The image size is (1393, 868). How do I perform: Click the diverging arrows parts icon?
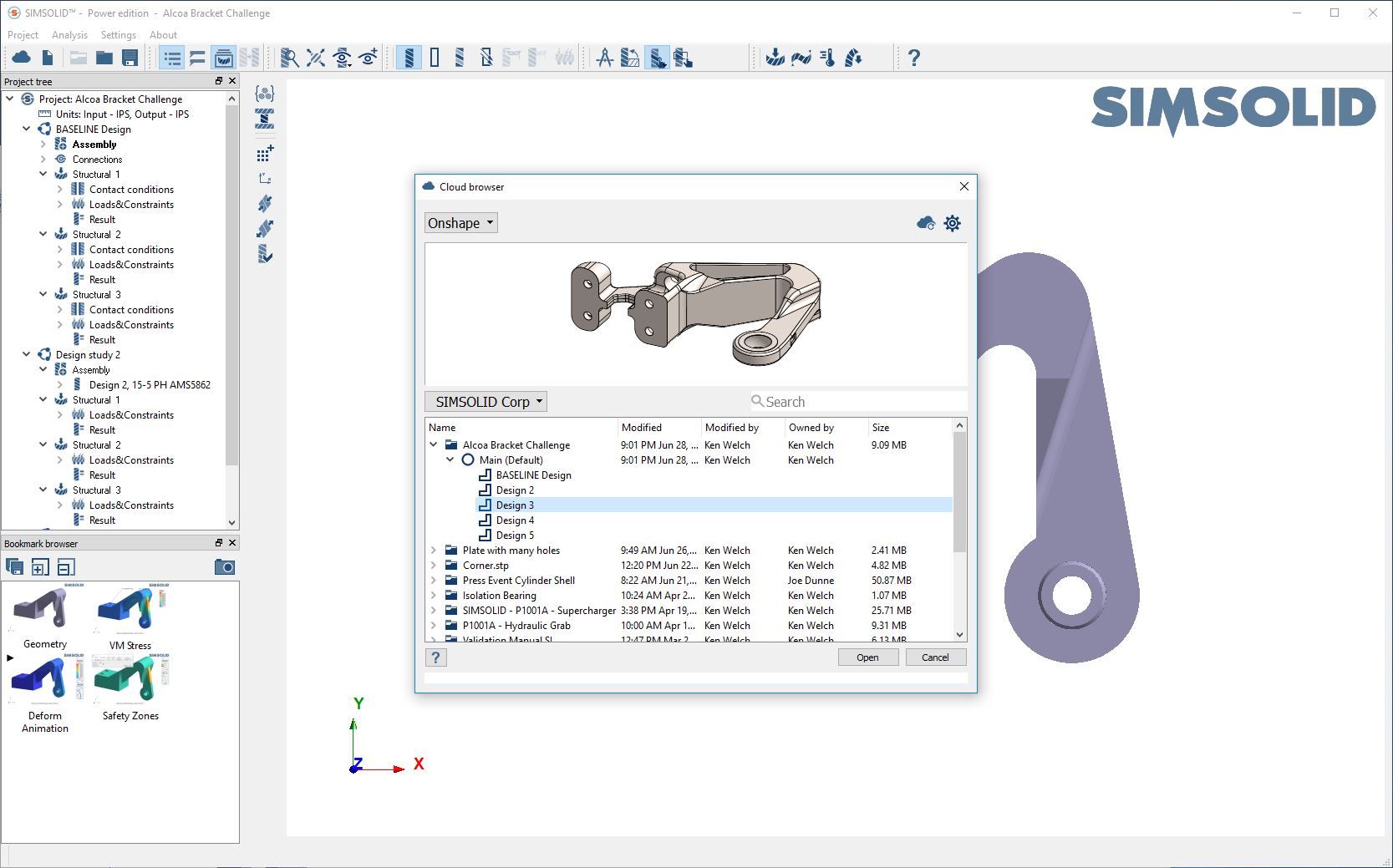265,229
